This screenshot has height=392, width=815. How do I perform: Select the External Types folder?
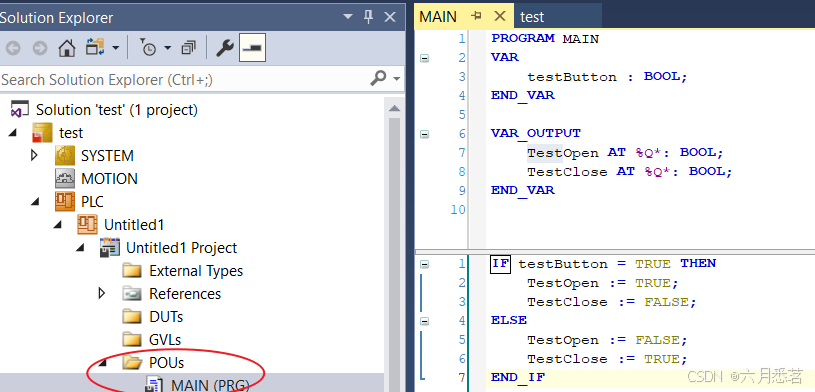pyautogui.click(x=196, y=270)
